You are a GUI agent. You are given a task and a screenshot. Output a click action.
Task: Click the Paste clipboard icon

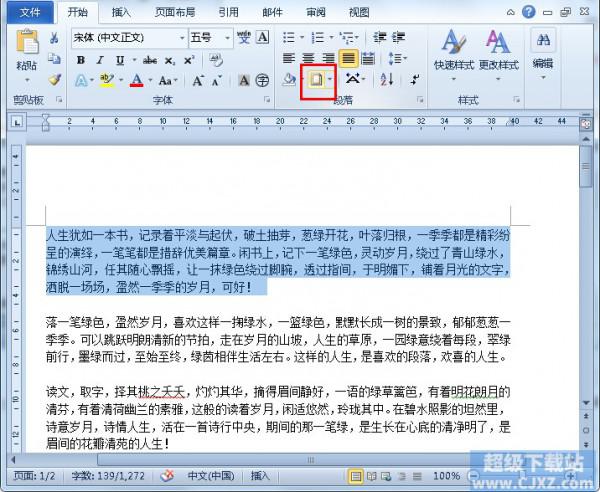point(26,42)
